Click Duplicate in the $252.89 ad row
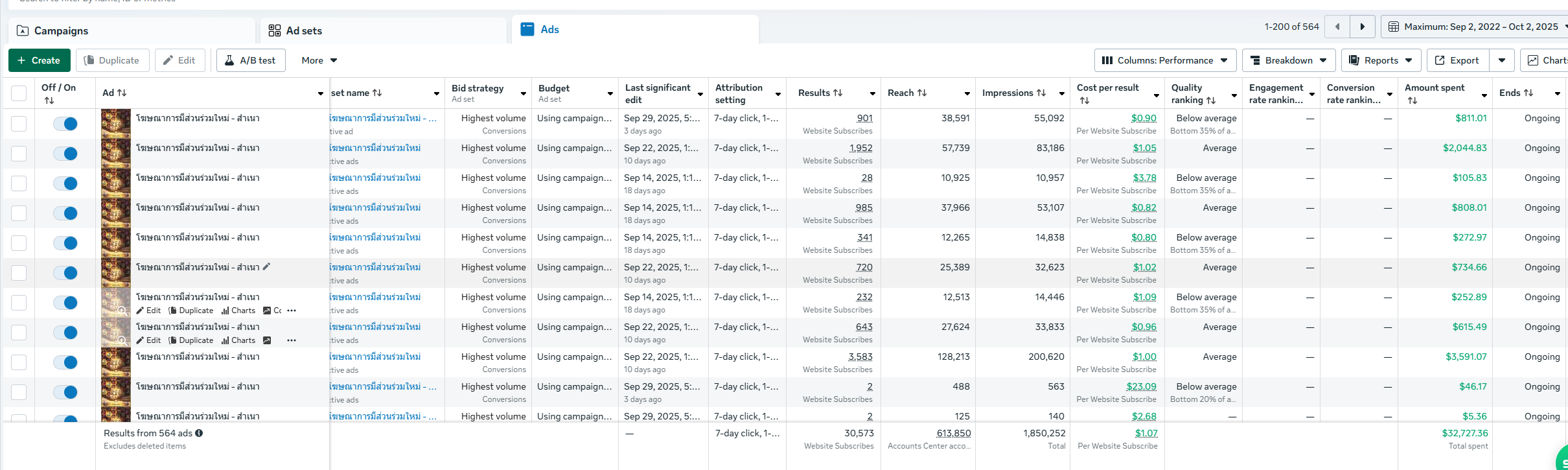The image size is (1568, 470). point(191,311)
